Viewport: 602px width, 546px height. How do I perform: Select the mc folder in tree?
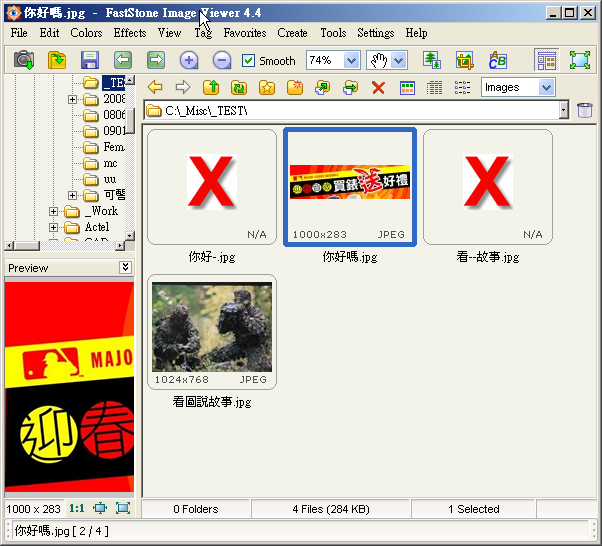coord(101,163)
